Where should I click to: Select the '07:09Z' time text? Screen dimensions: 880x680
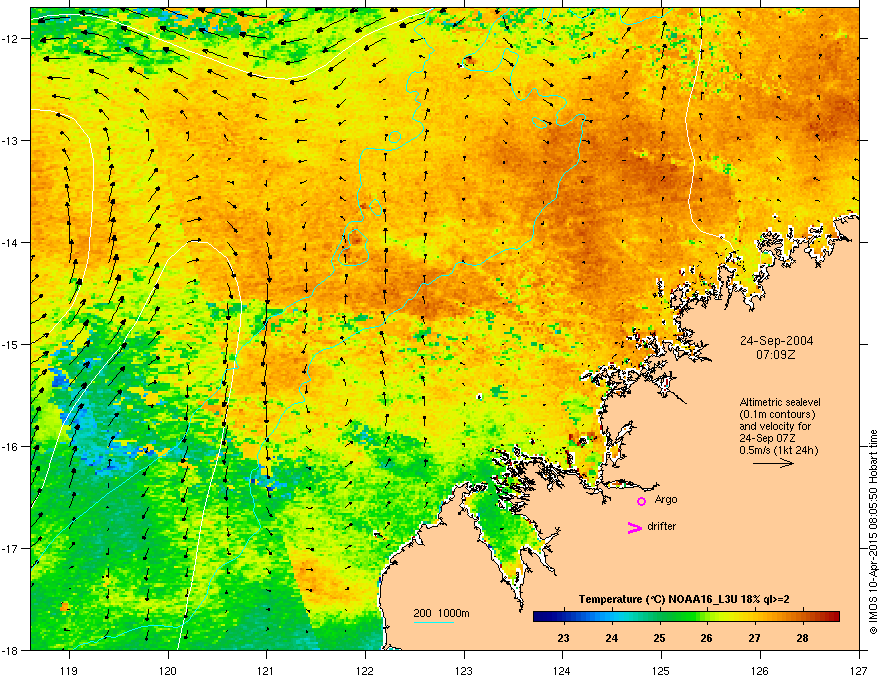(x=776, y=355)
